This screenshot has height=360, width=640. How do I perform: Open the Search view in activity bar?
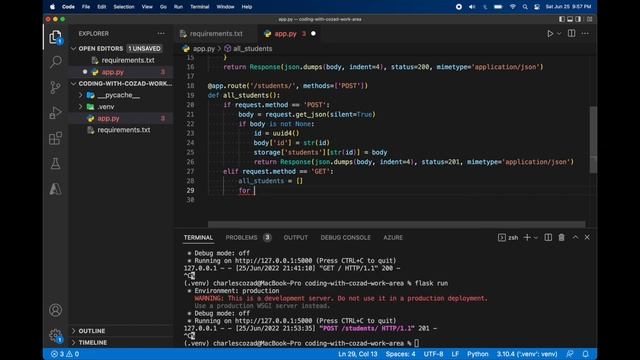point(56,62)
